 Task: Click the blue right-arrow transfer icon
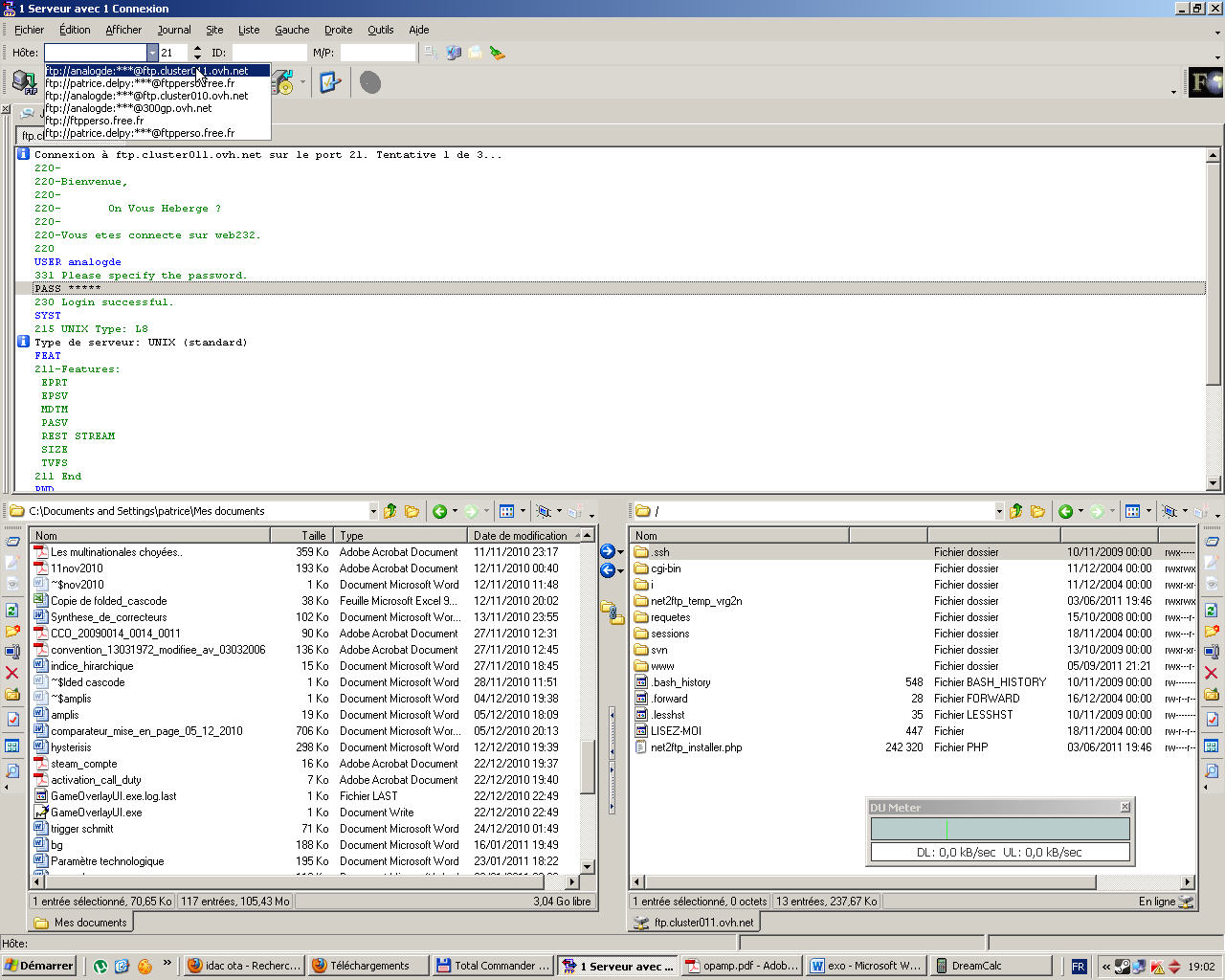tap(608, 551)
